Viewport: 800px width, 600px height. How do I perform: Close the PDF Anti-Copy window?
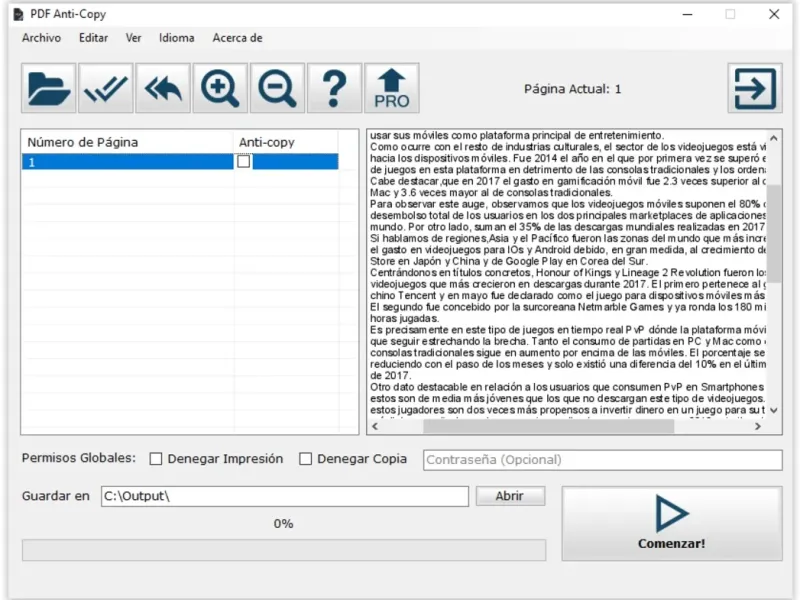point(774,14)
